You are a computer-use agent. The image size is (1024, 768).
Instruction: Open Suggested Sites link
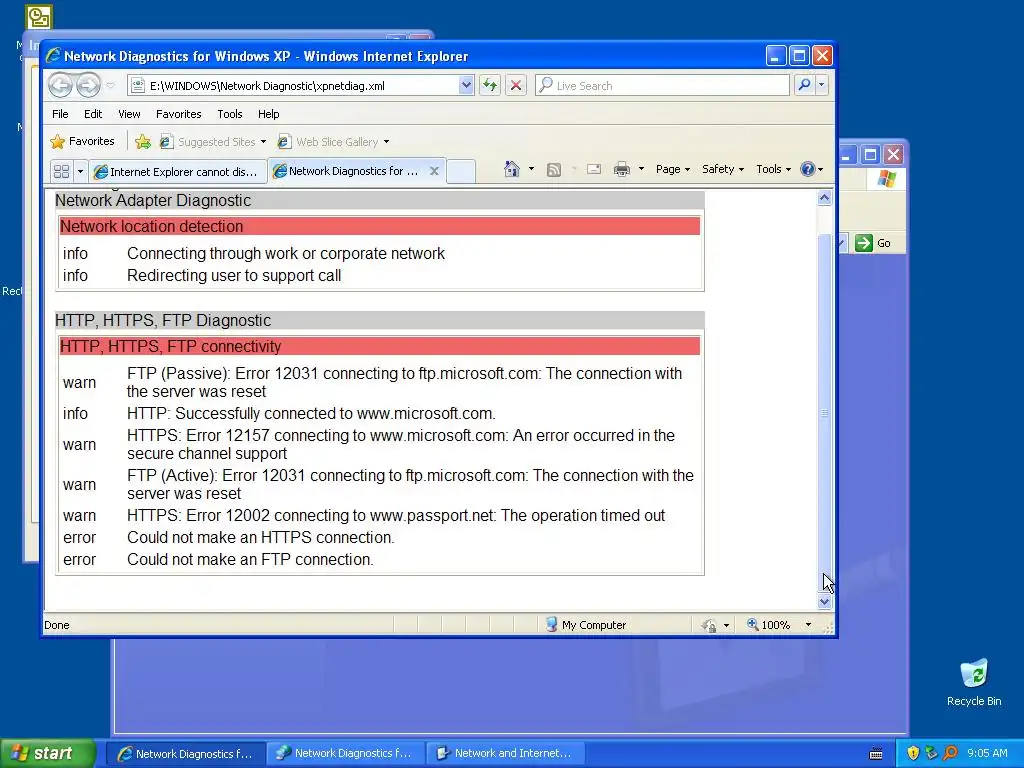click(x=213, y=142)
